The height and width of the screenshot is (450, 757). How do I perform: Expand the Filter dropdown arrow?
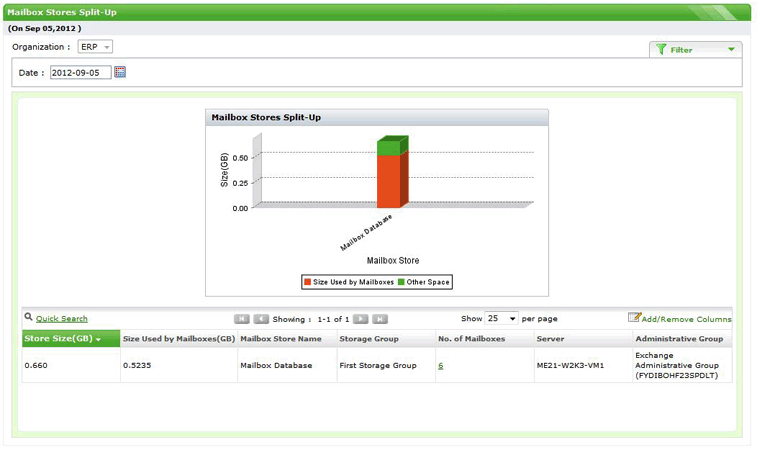731,49
